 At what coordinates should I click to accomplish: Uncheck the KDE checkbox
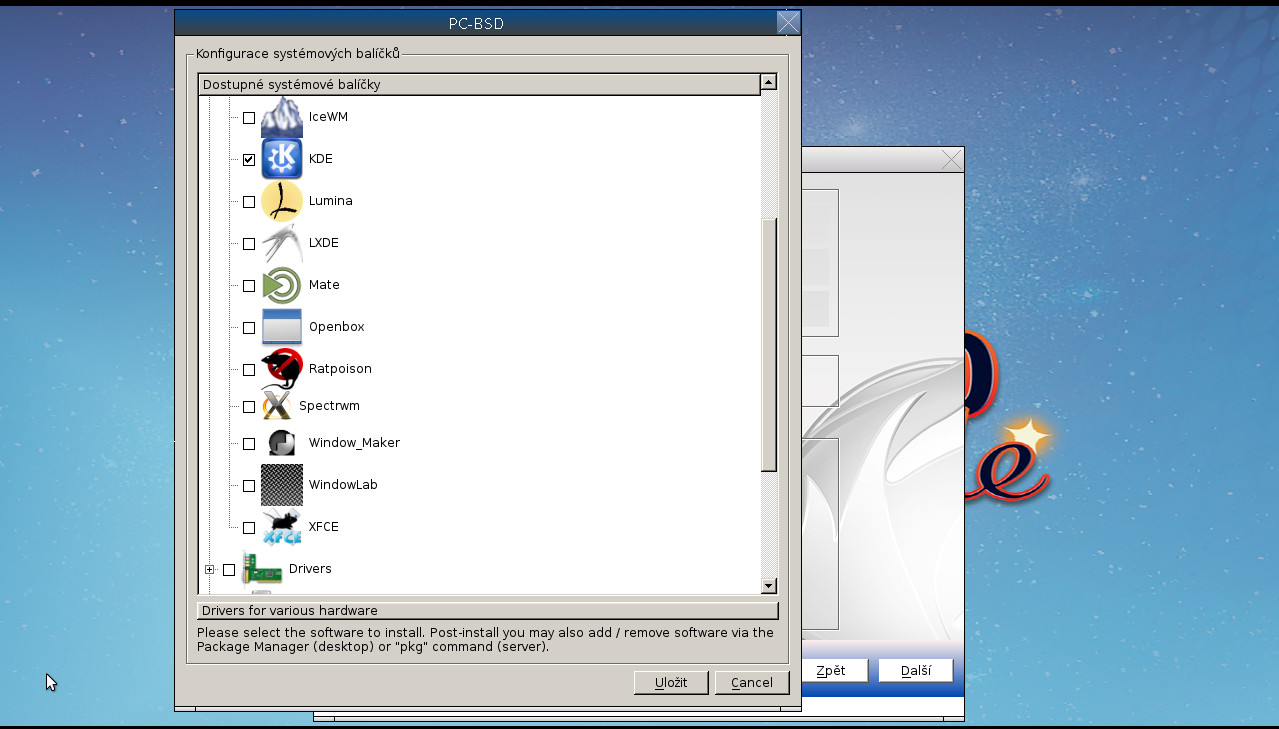tap(248, 159)
